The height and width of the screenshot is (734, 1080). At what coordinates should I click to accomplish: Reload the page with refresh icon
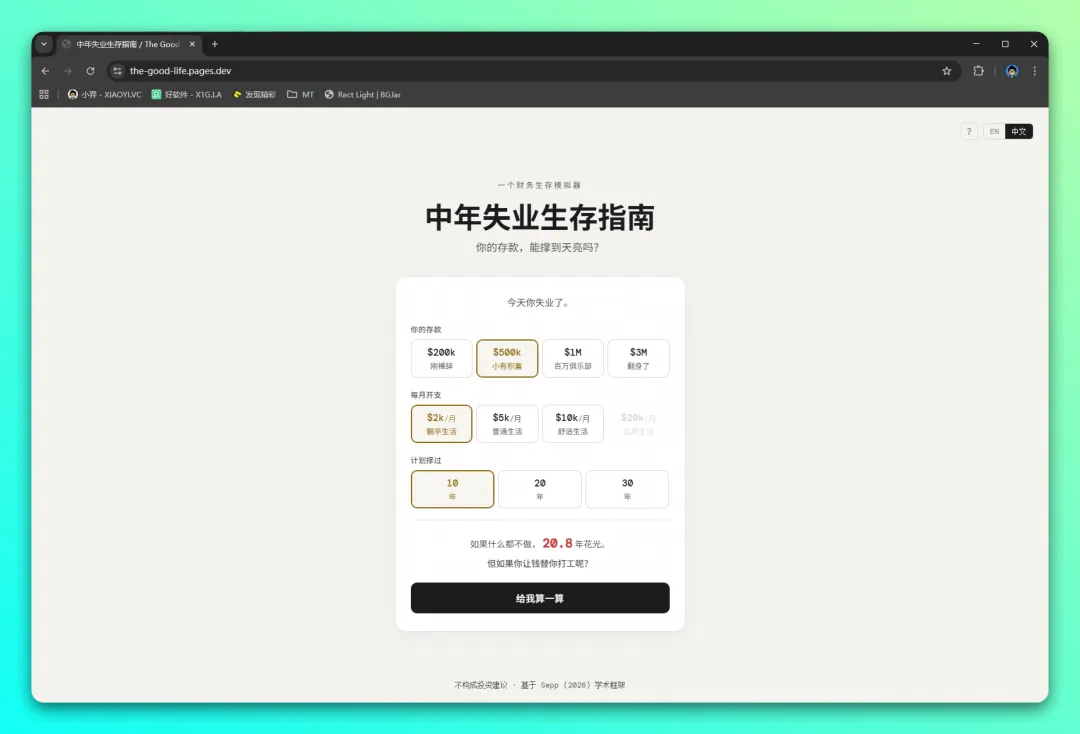click(x=90, y=71)
